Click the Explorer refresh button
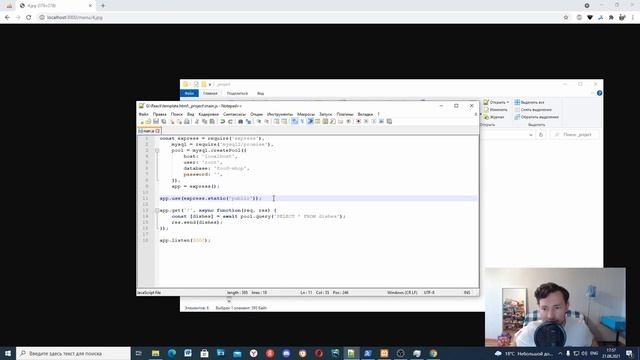 pyautogui.click(x=541, y=135)
